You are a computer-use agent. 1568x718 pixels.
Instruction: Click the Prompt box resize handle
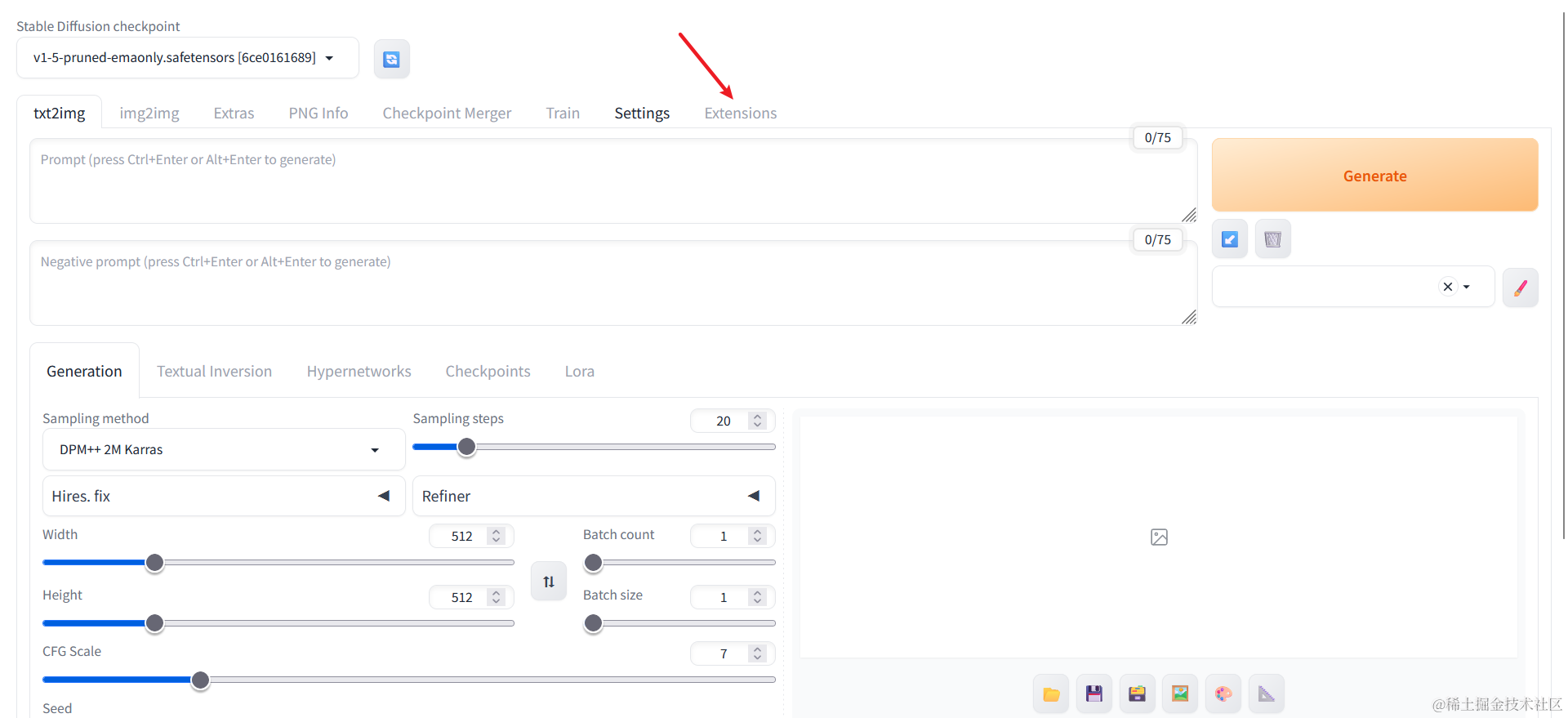click(1189, 215)
